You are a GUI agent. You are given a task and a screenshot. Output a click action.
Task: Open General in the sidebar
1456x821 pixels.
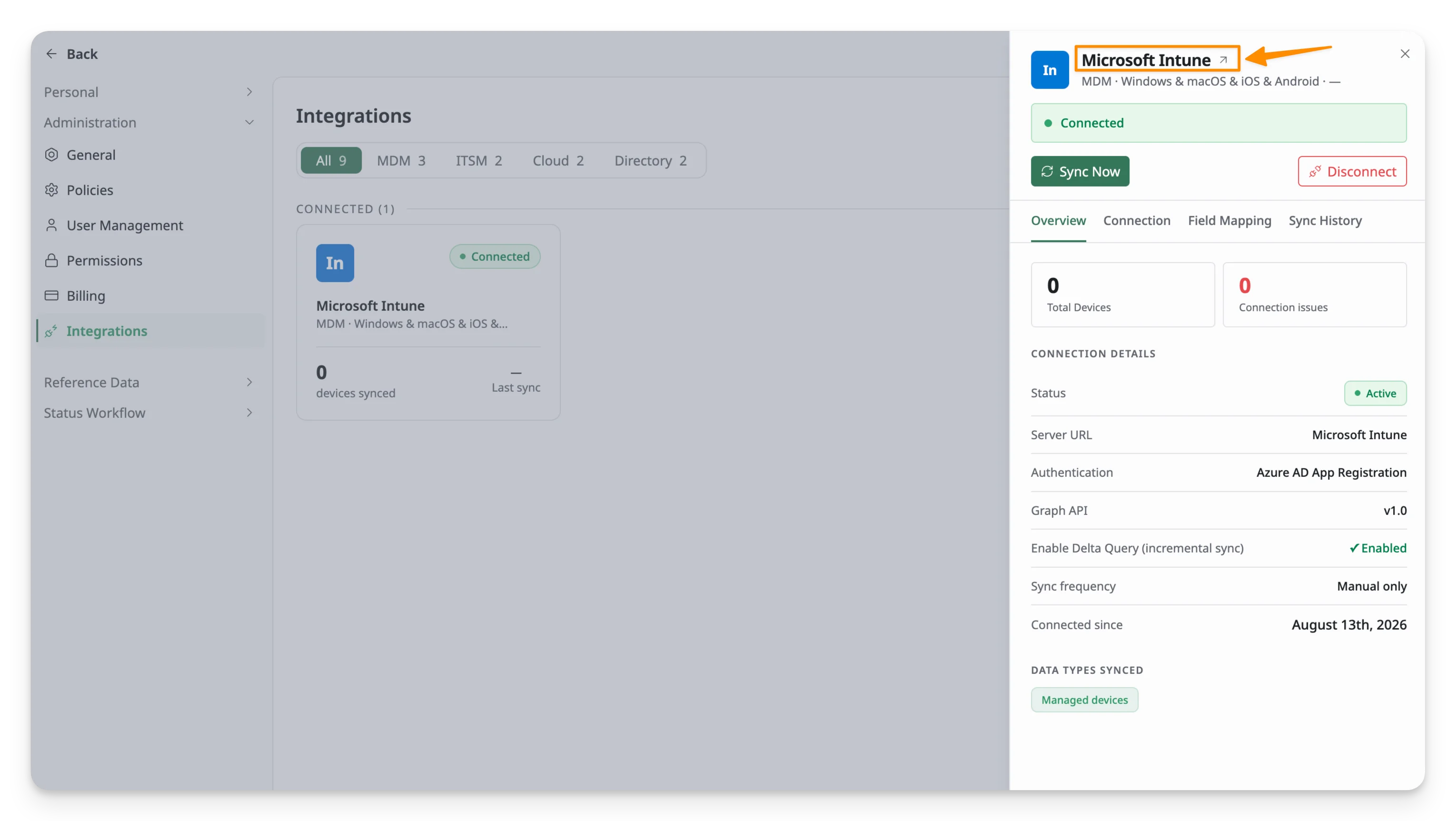tap(150, 155)
